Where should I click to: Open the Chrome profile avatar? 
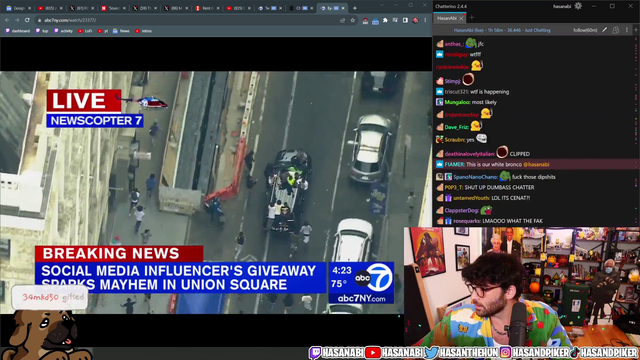click(415, 20)
